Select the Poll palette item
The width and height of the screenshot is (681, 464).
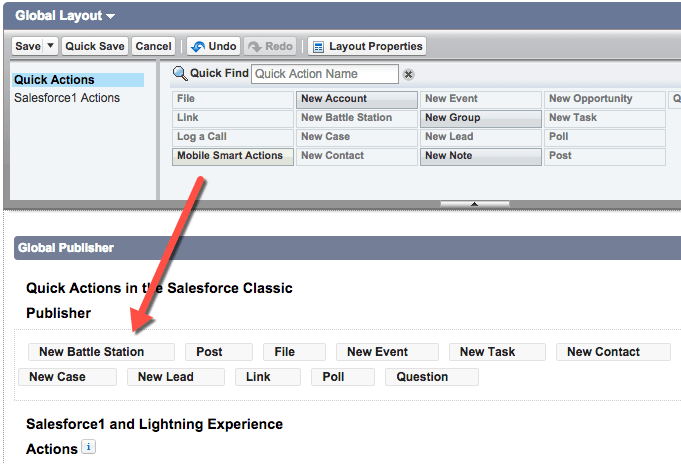[x=605, y=137]
